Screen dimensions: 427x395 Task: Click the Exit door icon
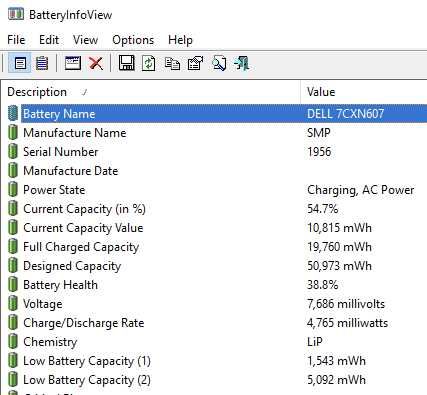pos(242,63)
